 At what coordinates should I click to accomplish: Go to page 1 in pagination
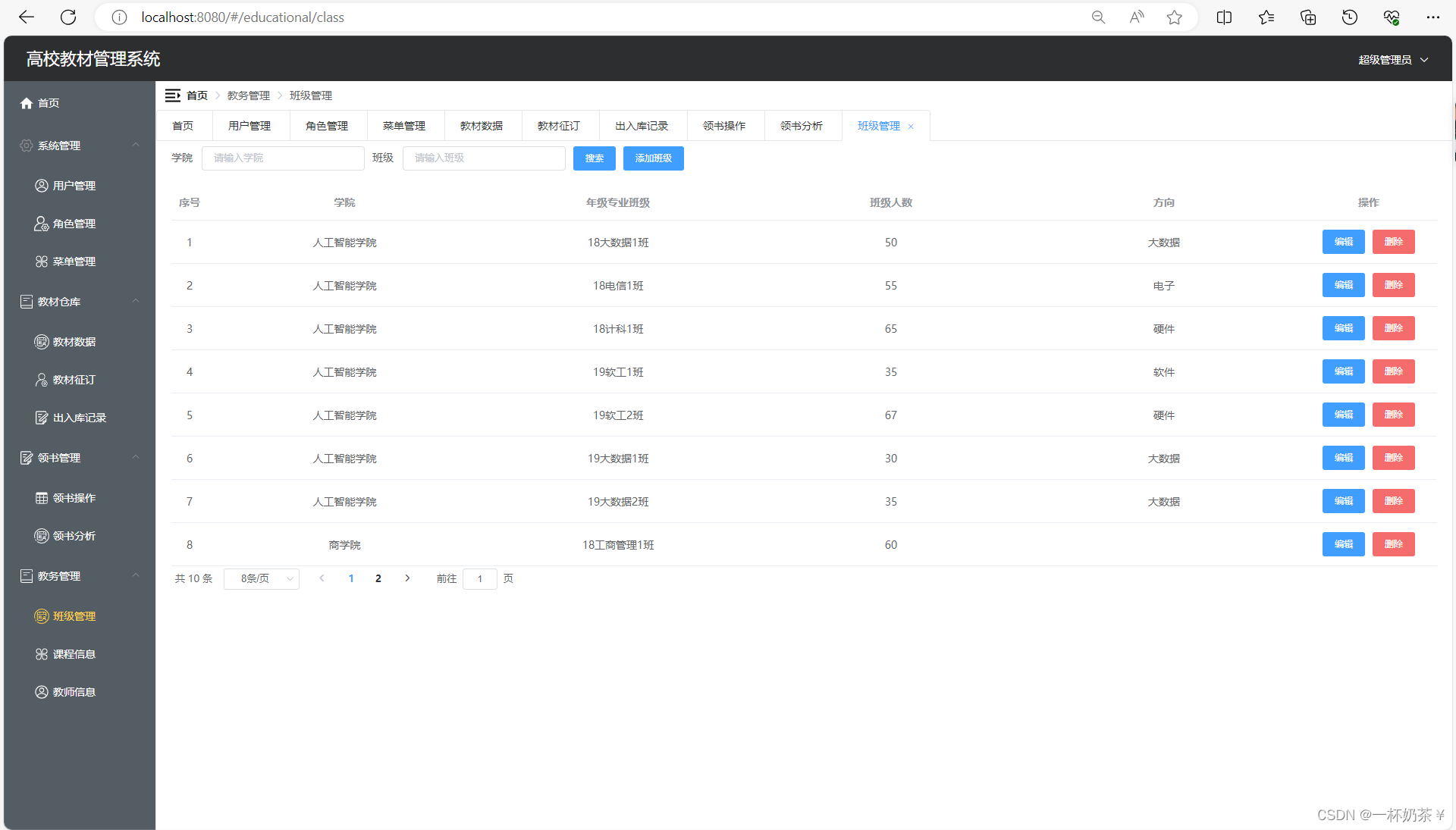(x=351, y=578)
